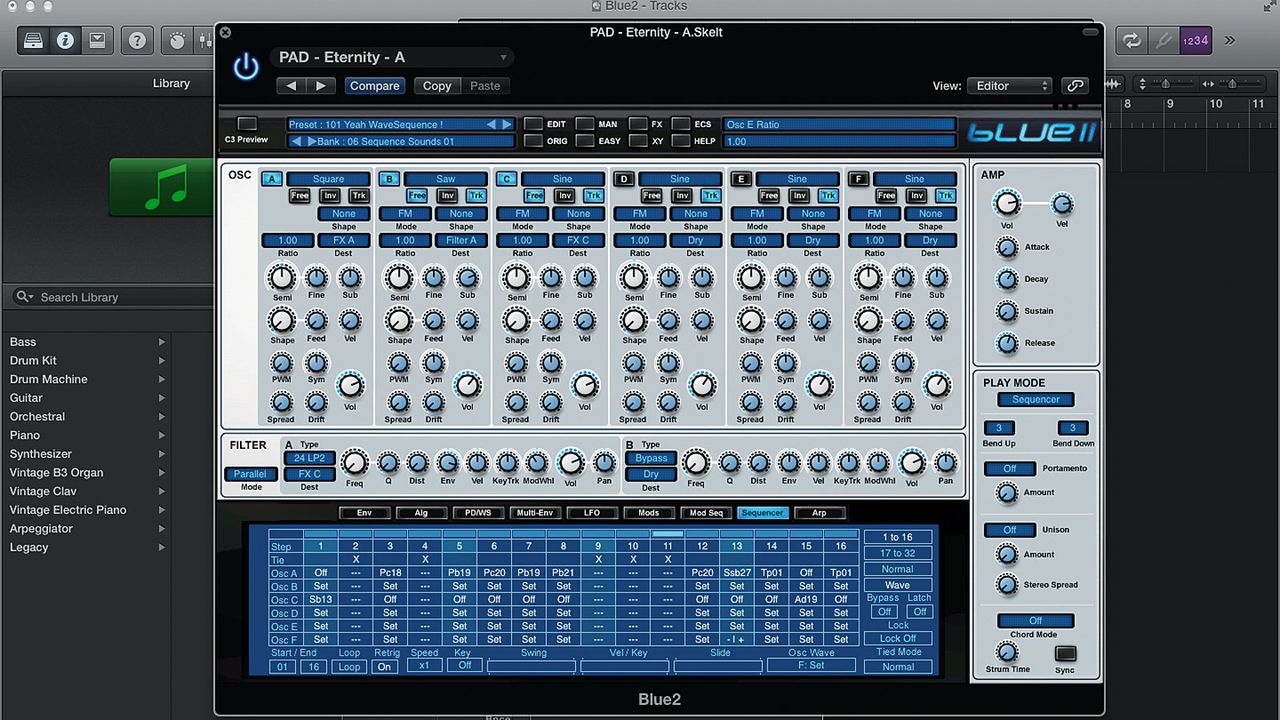Expand toolbar overflow double-arrow
This screenshot has width=1280, height=720.
(1229, 40)
